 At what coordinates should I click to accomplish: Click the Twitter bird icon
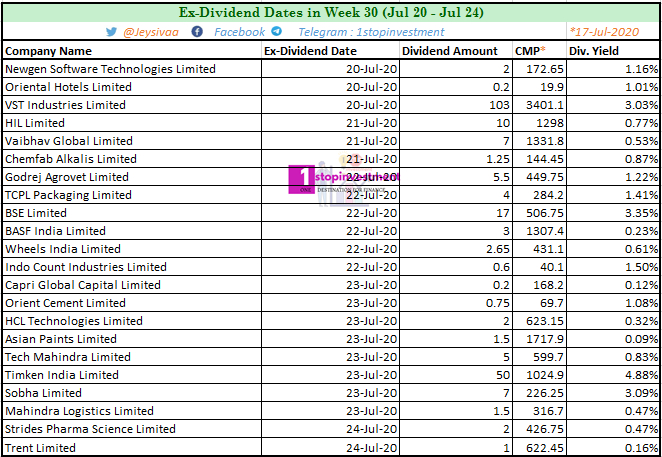pyautogui.click(x=111, y=32)
